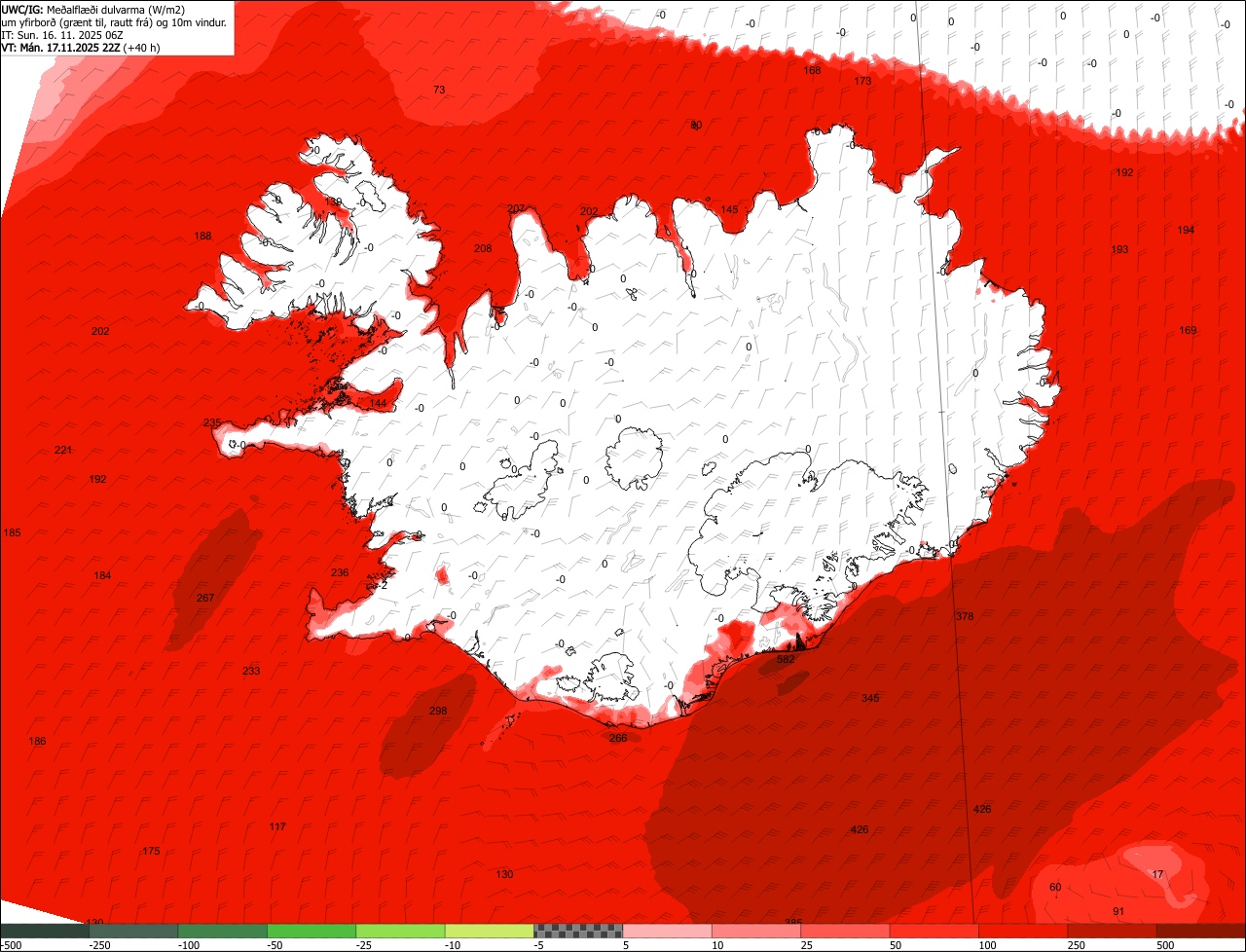The width and height of the screenshot is (1246, 952).
Task: Select the legend swatch between 25 and 50
Action: [x=846, y=931]
